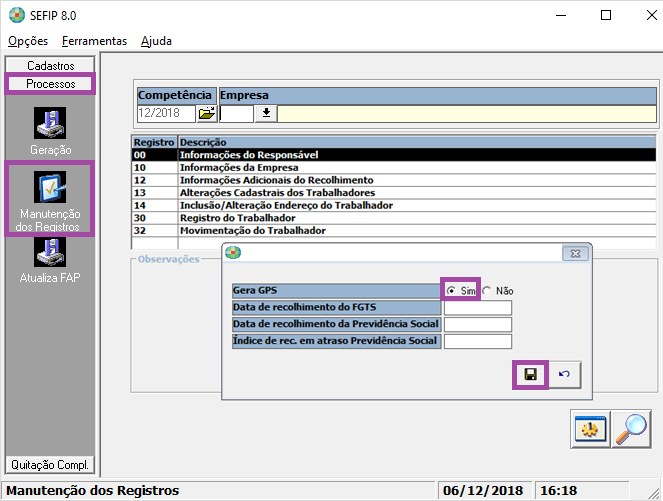Switch to the Processos section
663x501 pixels.
50,83
